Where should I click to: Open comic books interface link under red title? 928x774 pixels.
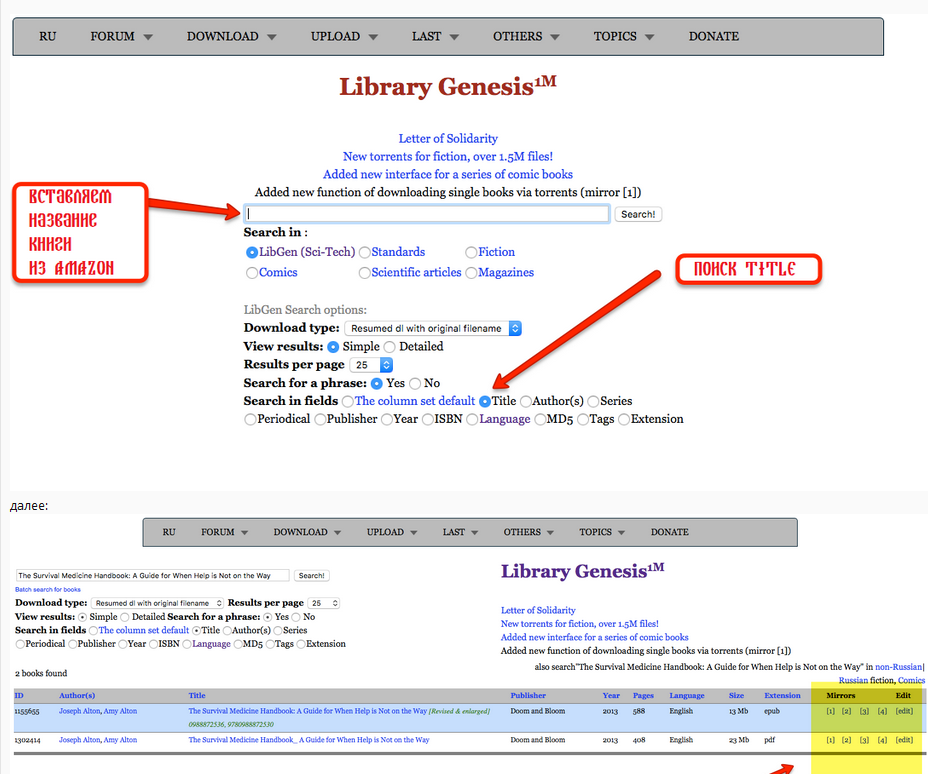pyautogui.click(x=448, y=174)
